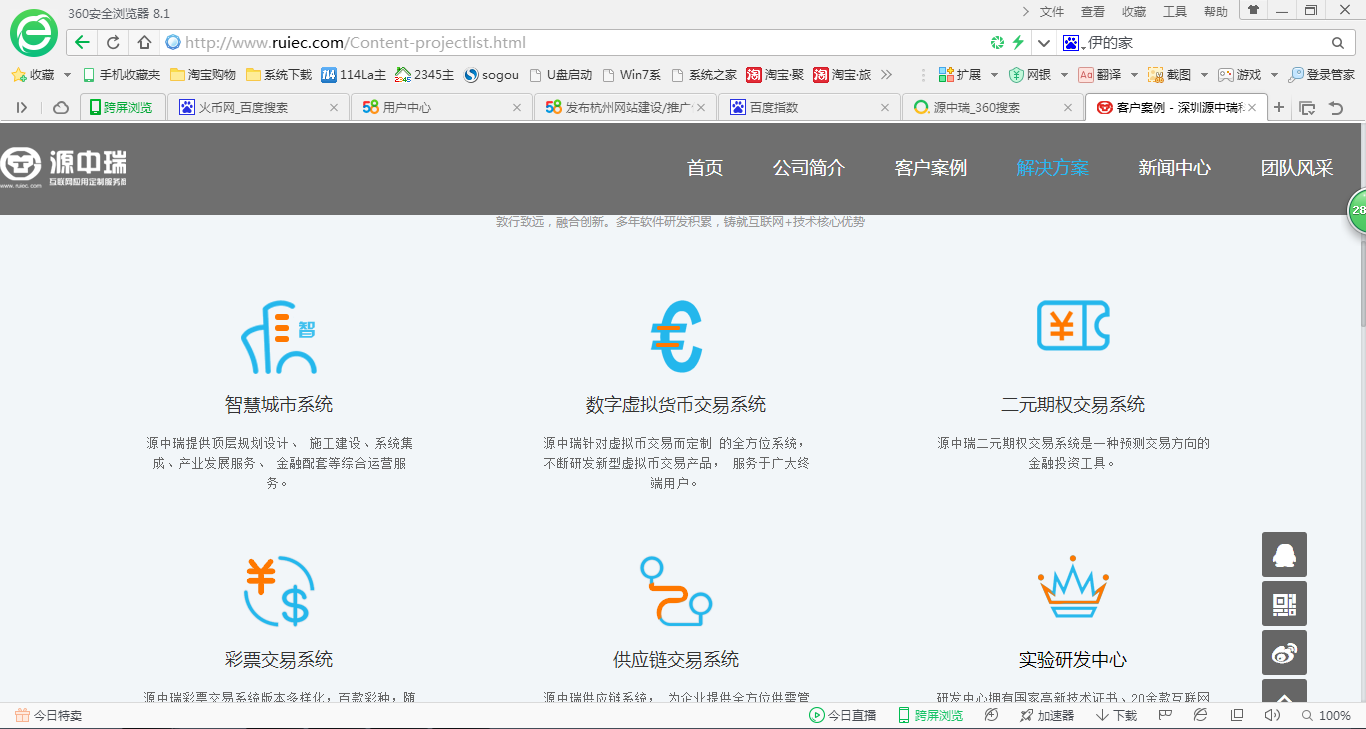1366x729 pixels.
Task: Open 解决方案 navigation item
Action: (x=1053, y=168)
